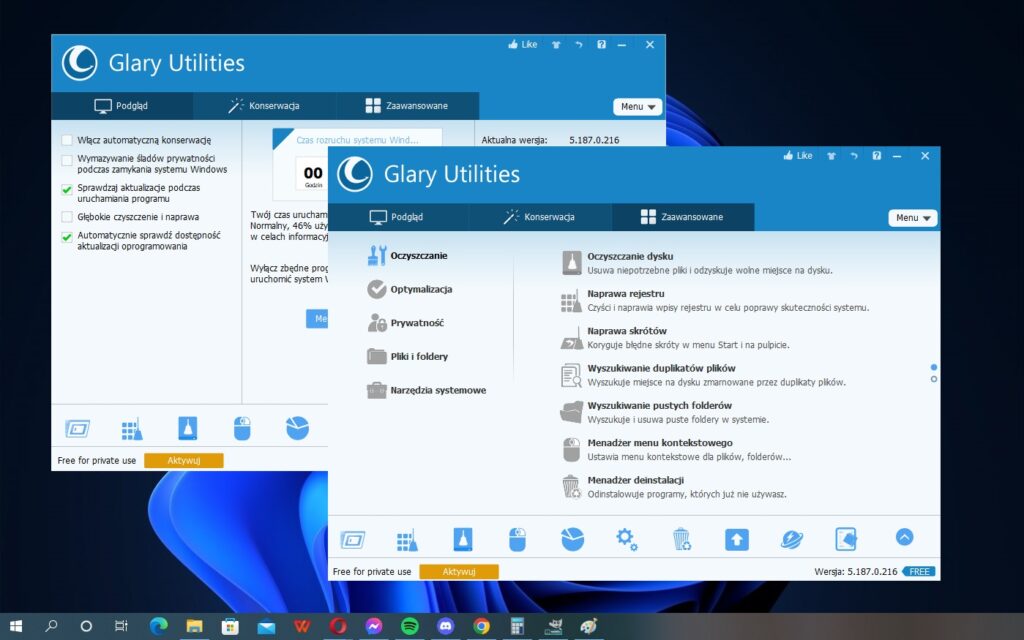Select Oczyszczanie category in sidebar
Image resolution: width=1024 pixels, height=640 pixels.
(408, 255)
